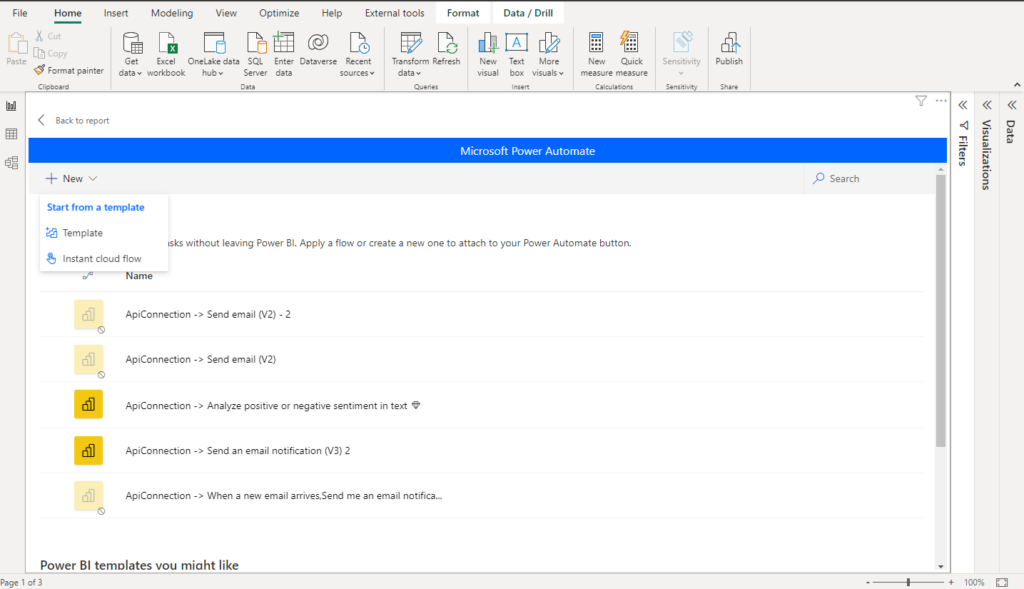Open the Recent sources dropdown

coord(358,72)
